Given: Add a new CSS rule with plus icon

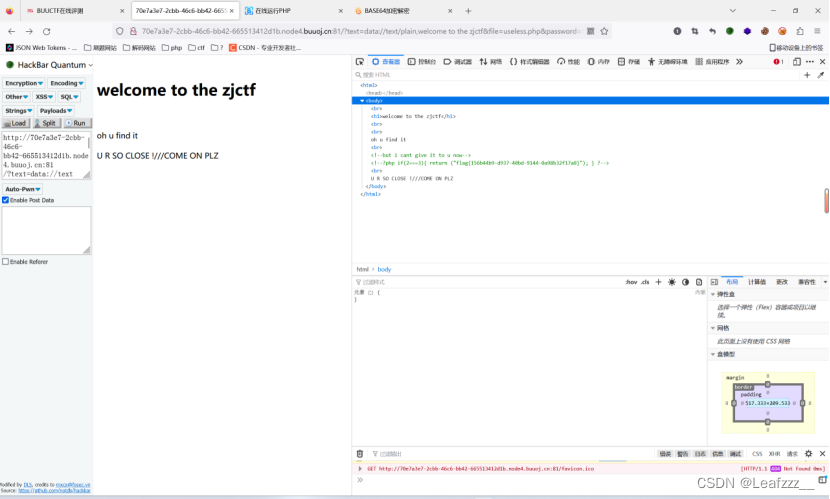Looking at the screenshot, I should tap(658, 282).
